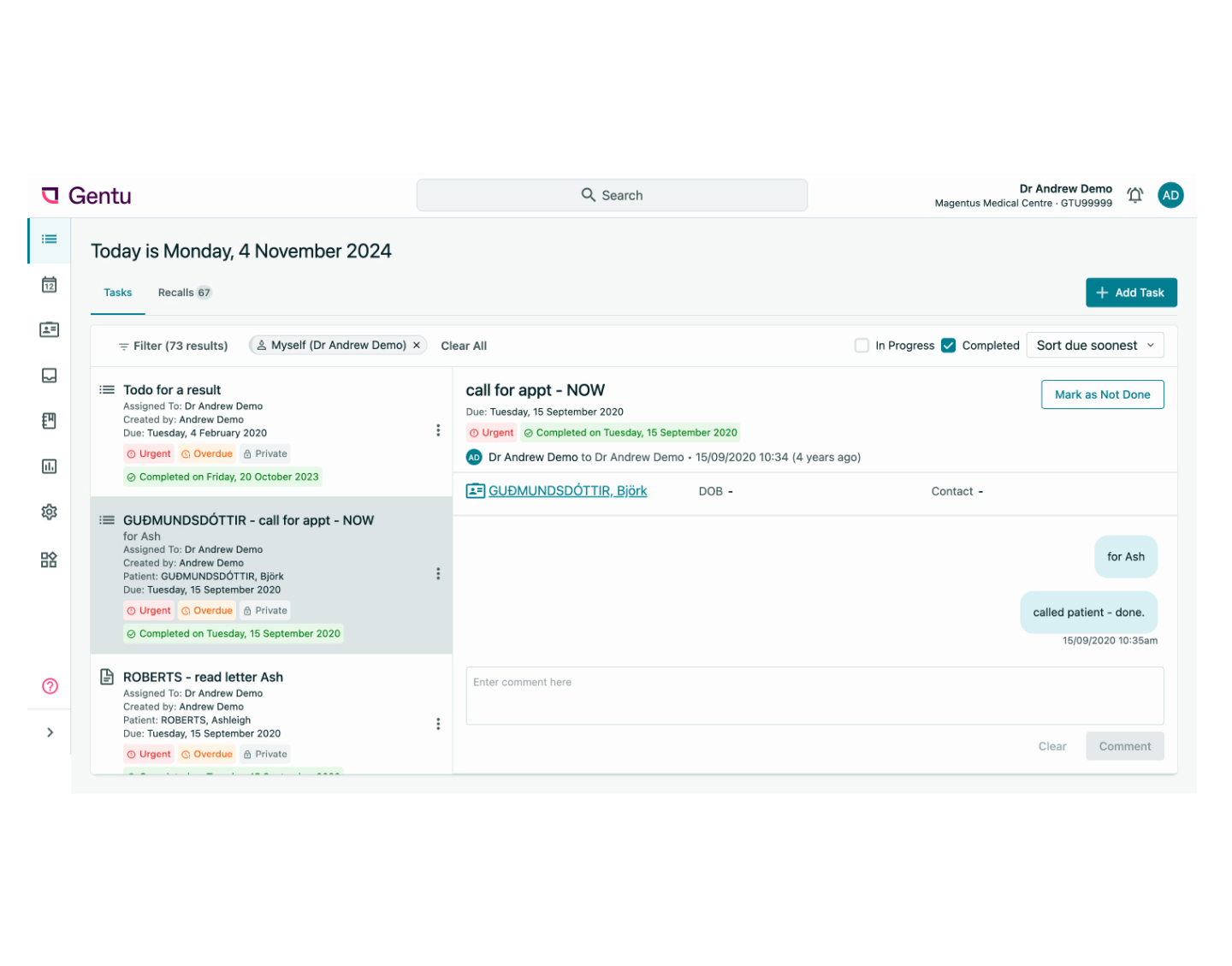The width and height of the screenshot is (1232, 966).
Task: Open the calendar icon in sidebar
Action: (x=50, y=285)
